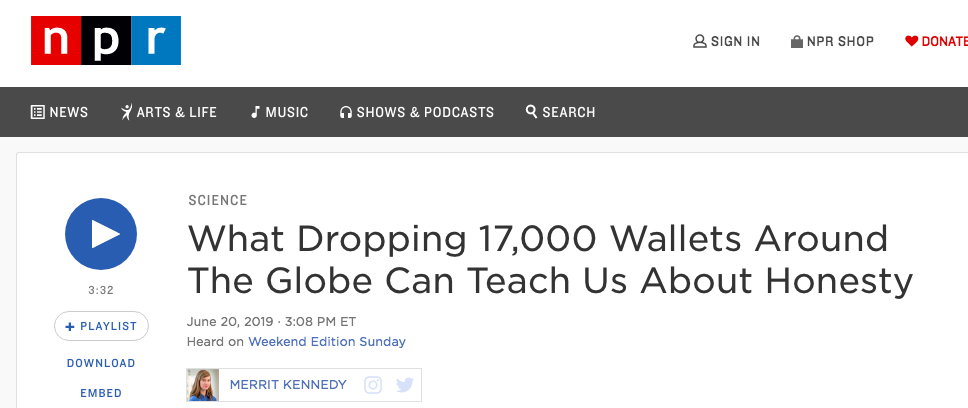
Task: Click the News list icon
Action: coord(38,112)
